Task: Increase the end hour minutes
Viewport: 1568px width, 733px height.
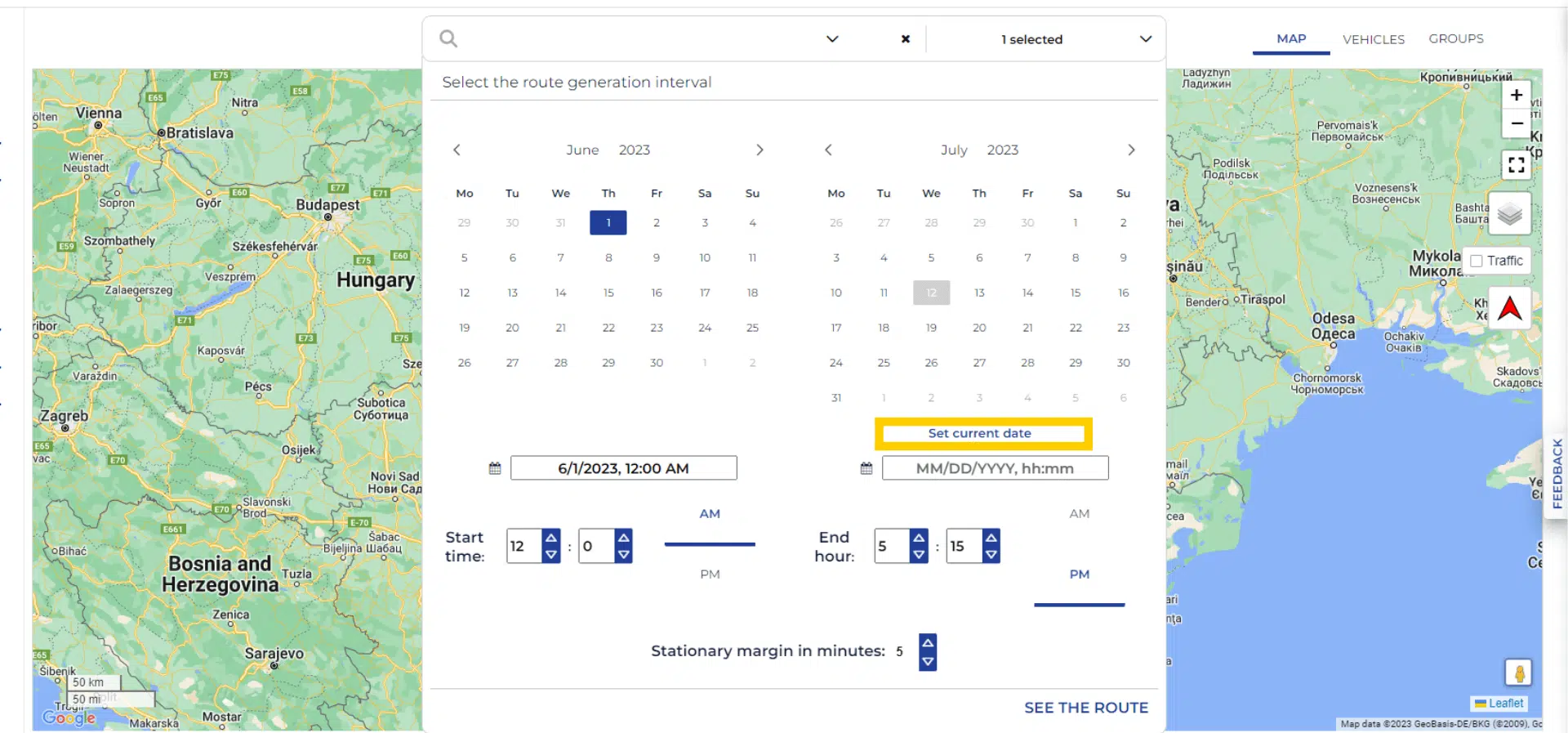Action: pos(991,538)
